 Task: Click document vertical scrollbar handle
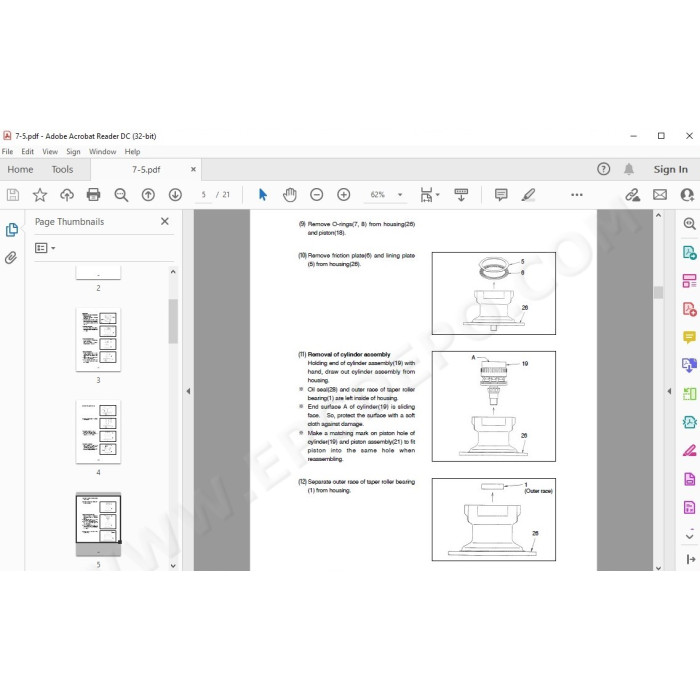[x=658, y=292]
